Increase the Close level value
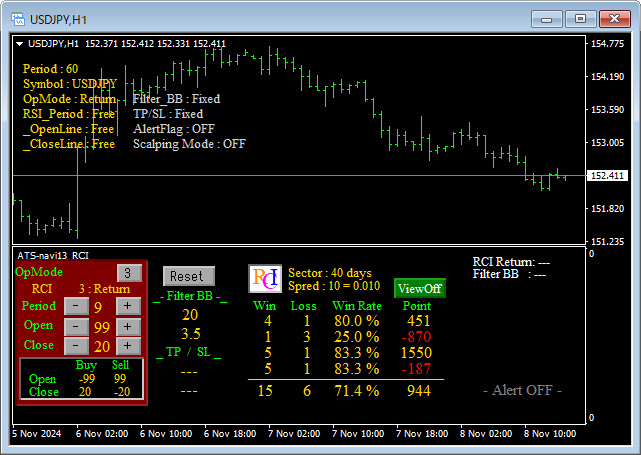641x455 pixels. point(128,346)
